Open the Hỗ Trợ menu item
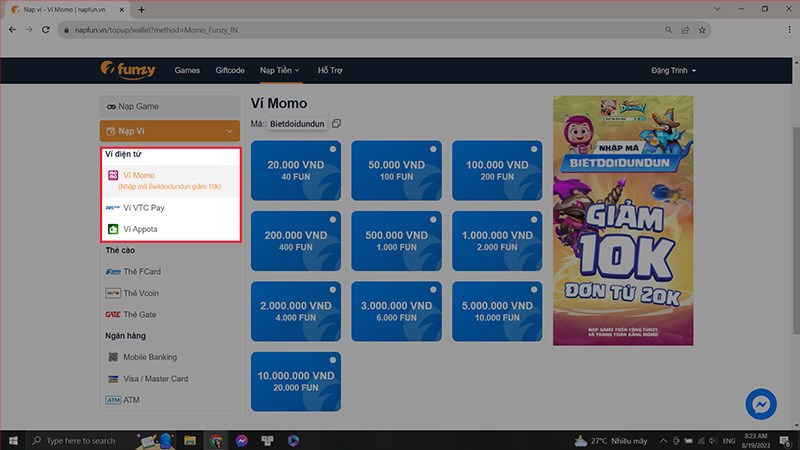This screenshot has height=450, width=800. pos(330,70)
